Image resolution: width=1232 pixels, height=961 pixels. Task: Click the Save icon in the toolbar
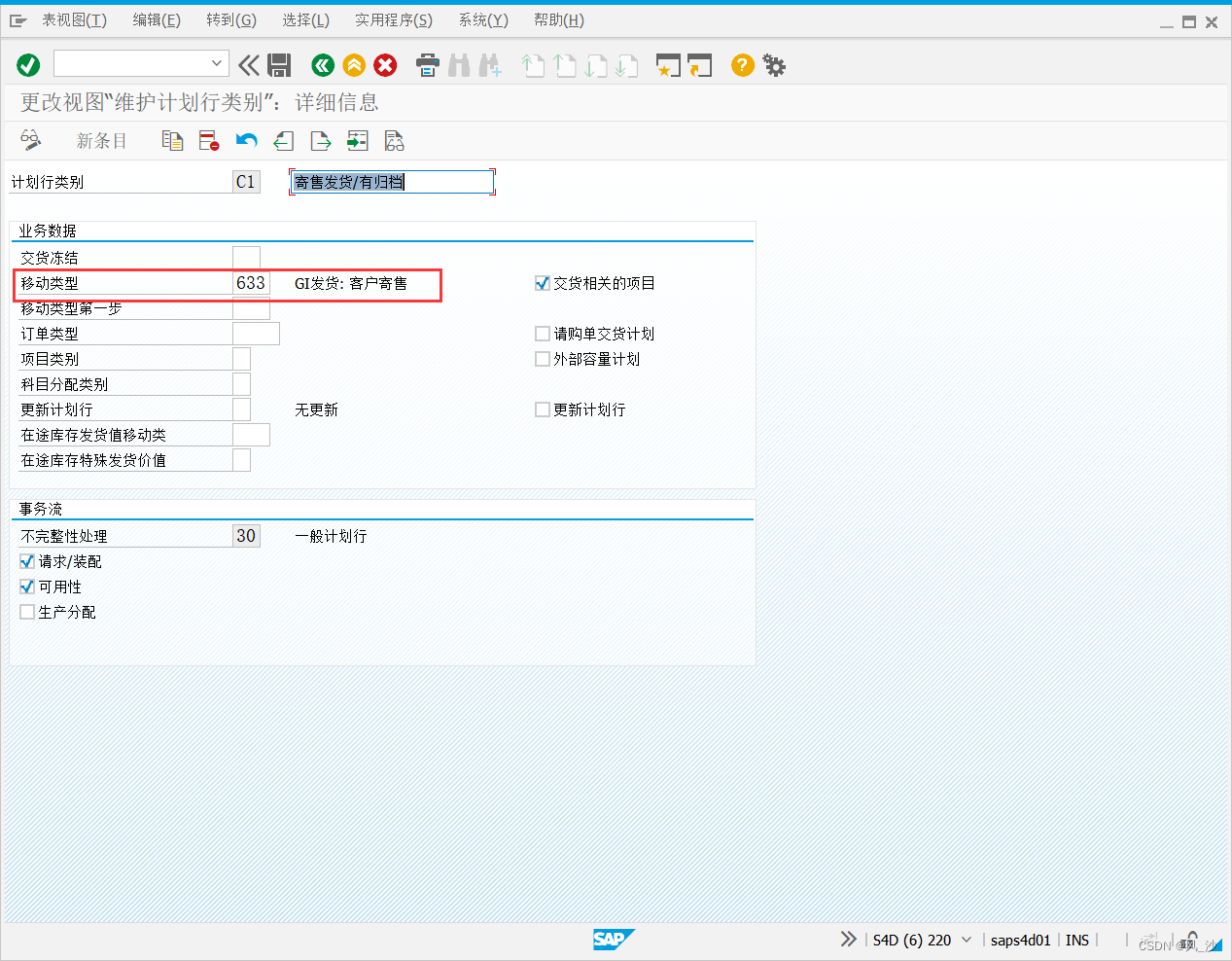click(x=280, y=64)
